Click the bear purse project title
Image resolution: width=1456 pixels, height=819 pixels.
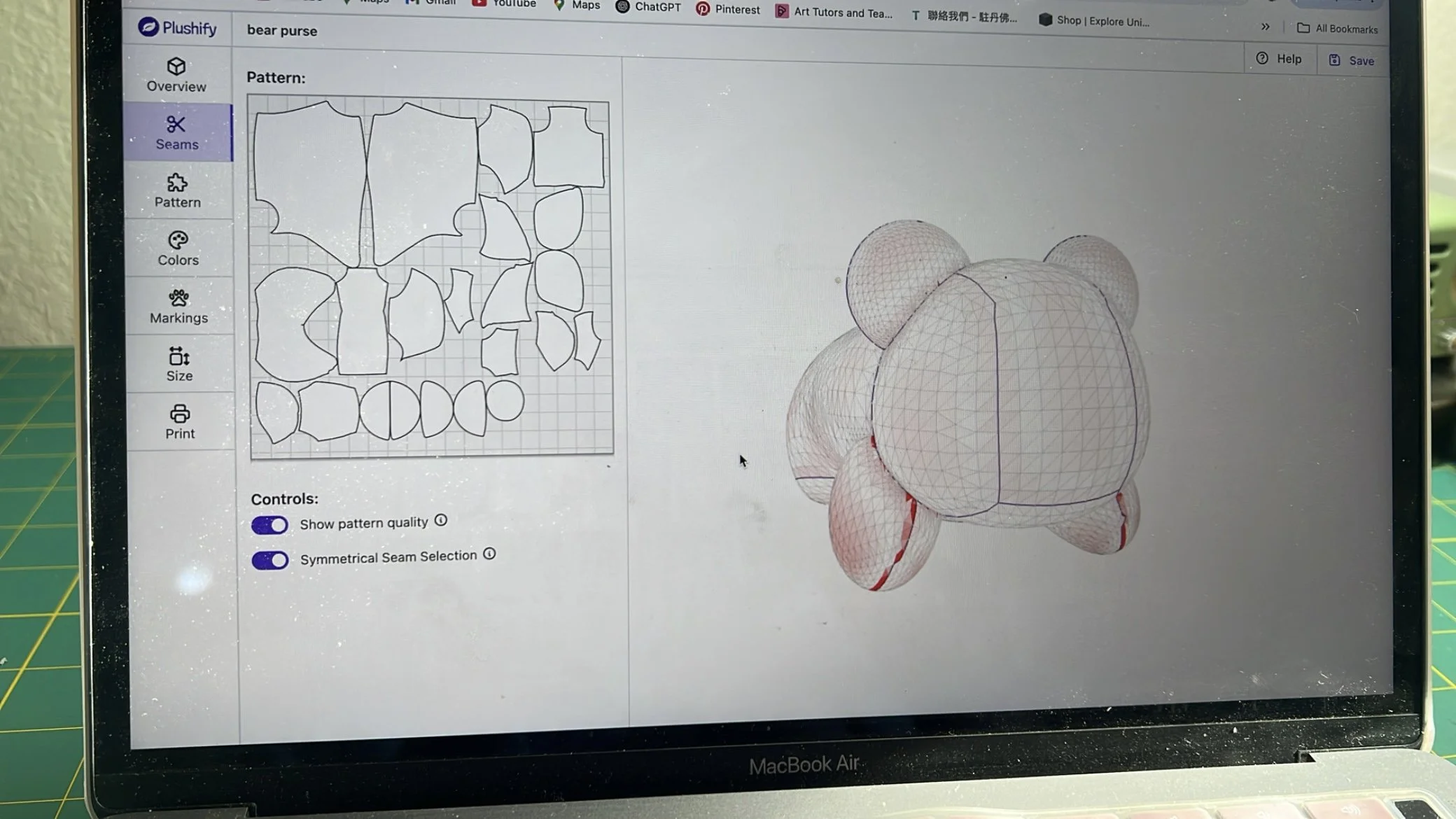pos(282,31)
